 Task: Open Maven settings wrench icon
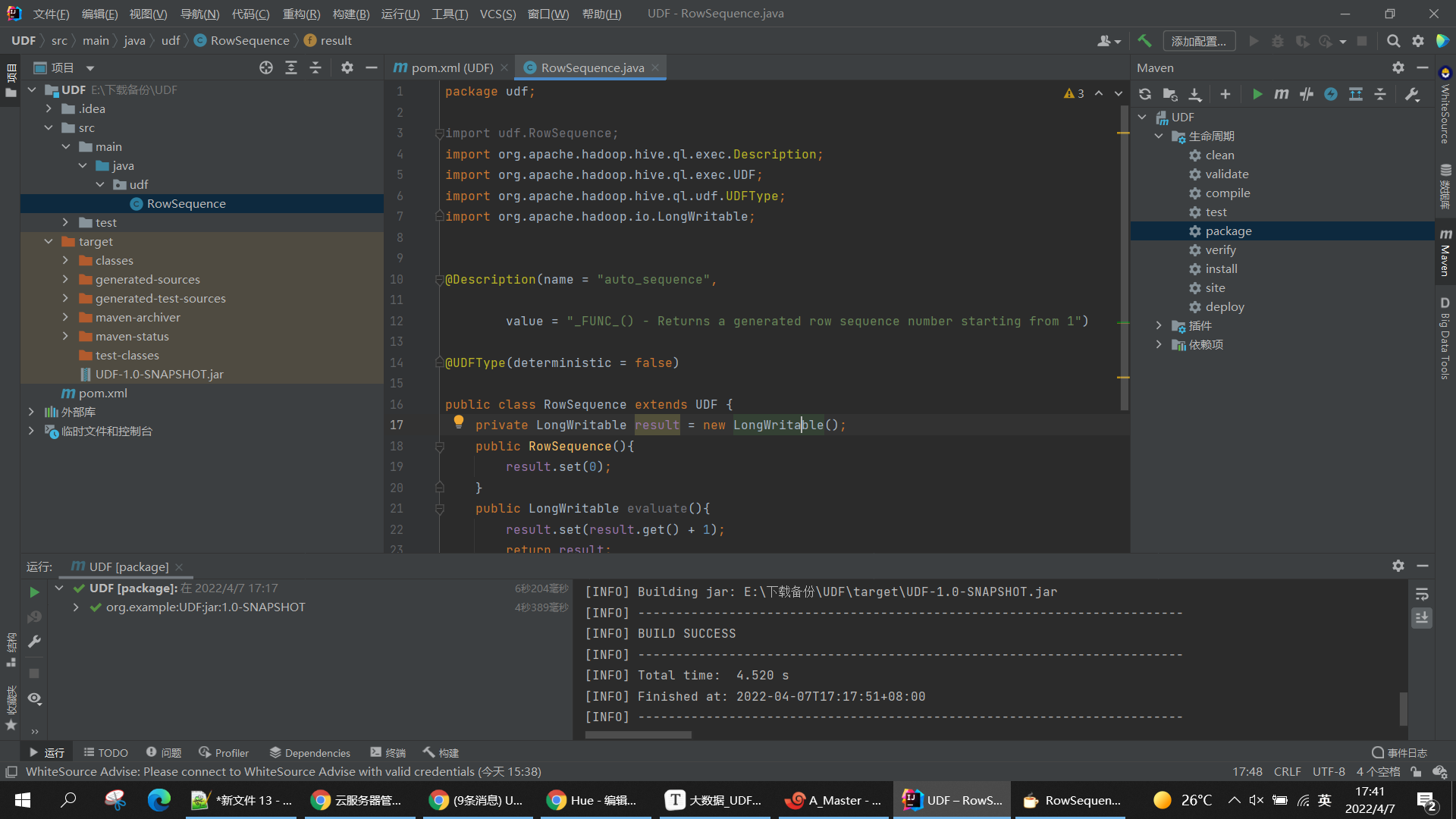1412,94
